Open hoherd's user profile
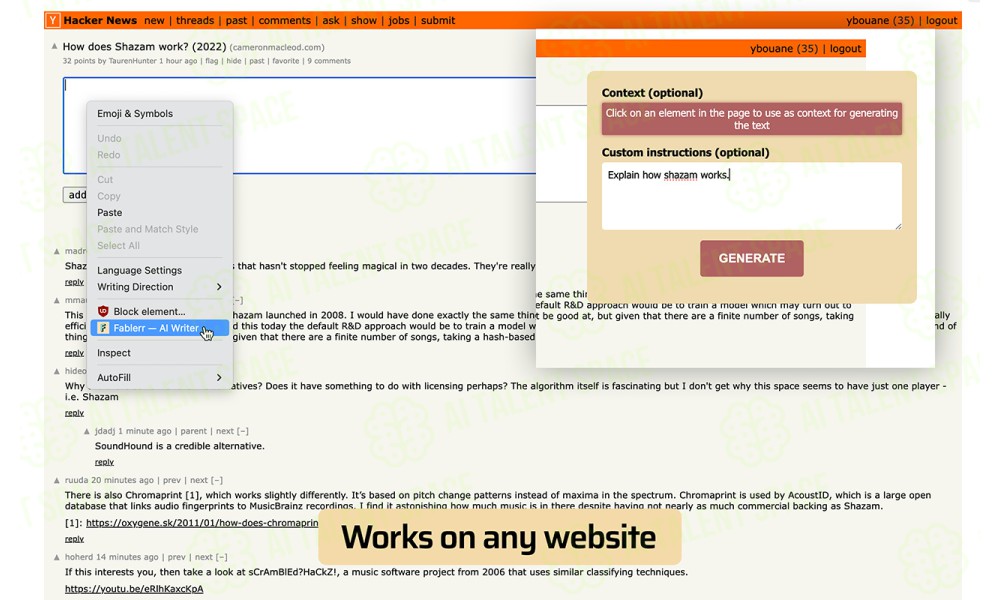This screenshot has height=600, width=1000. [78, 557]
